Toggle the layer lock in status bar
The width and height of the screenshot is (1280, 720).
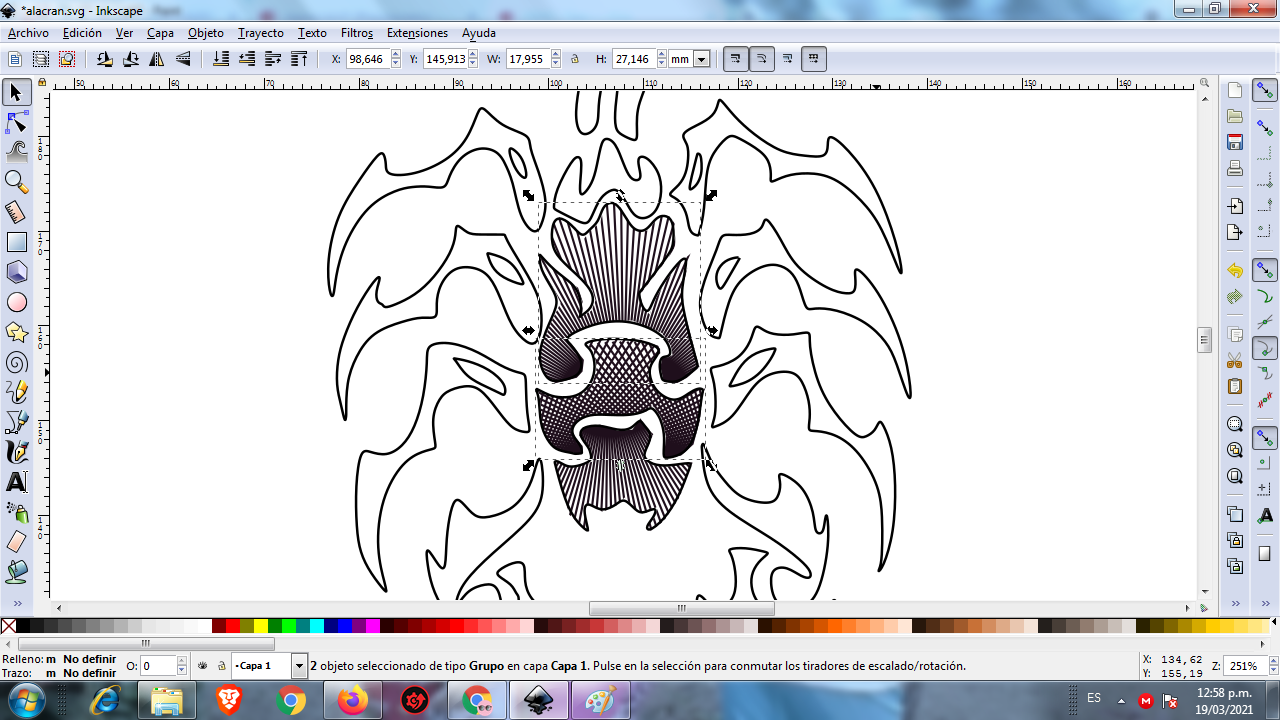pyautogui.click(x=220, y=665)
